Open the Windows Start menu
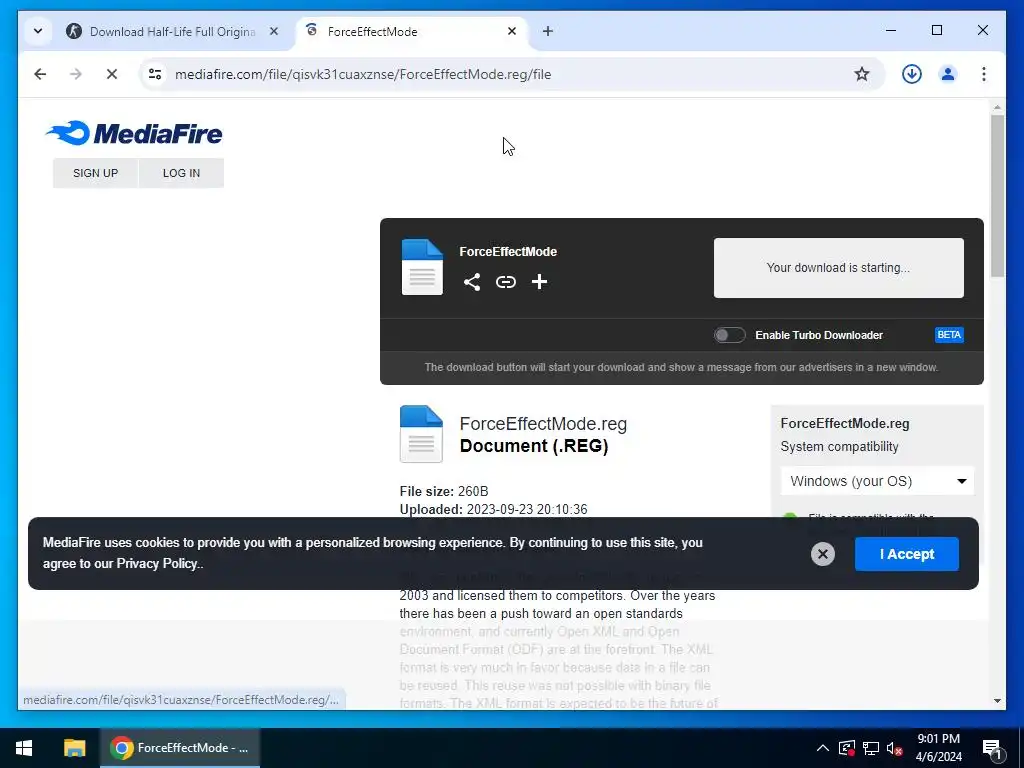1024x768 pixels. (x=24, y=748)
